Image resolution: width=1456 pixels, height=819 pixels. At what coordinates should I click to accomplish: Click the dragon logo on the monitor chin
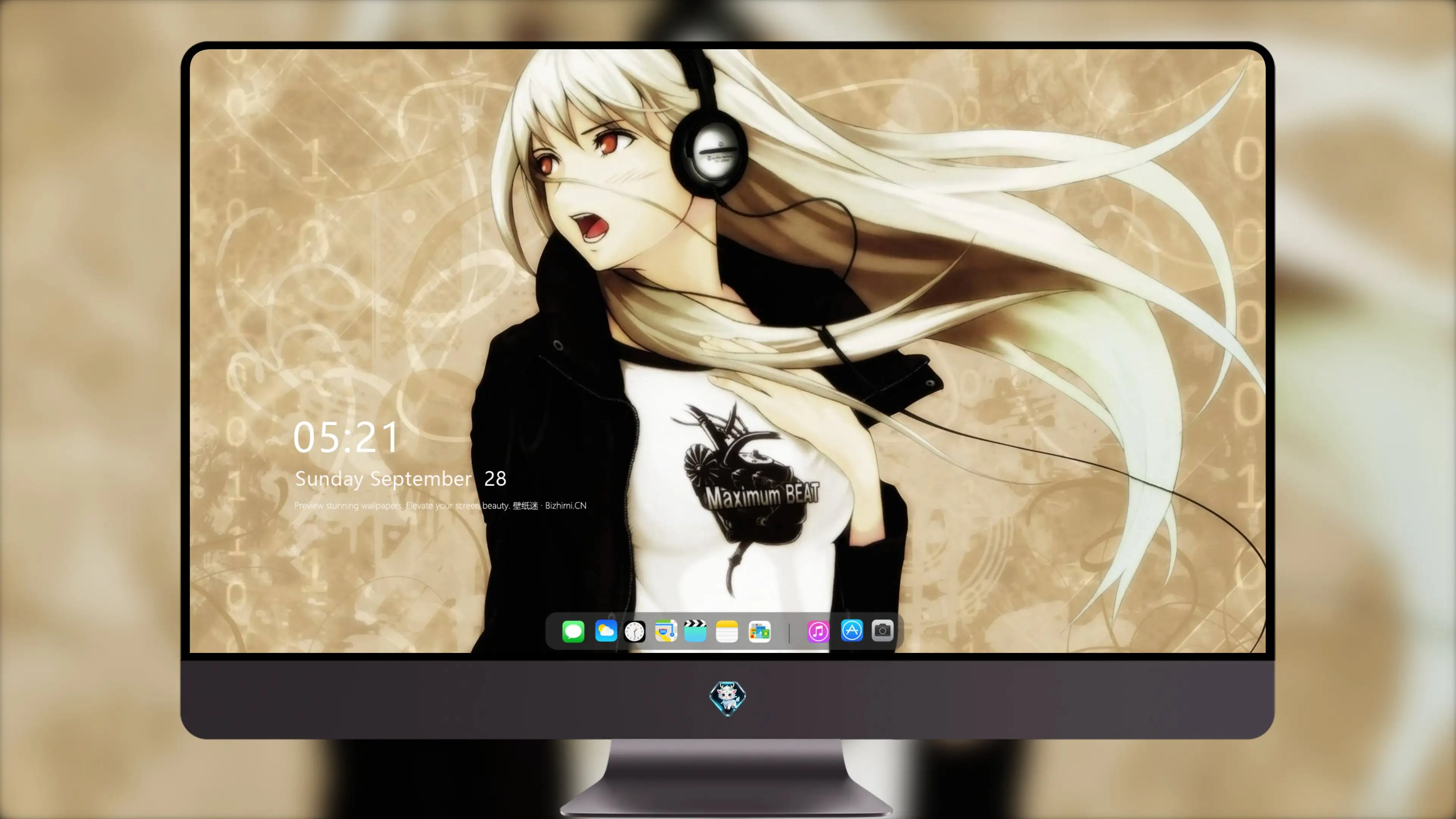click(728, 698)
